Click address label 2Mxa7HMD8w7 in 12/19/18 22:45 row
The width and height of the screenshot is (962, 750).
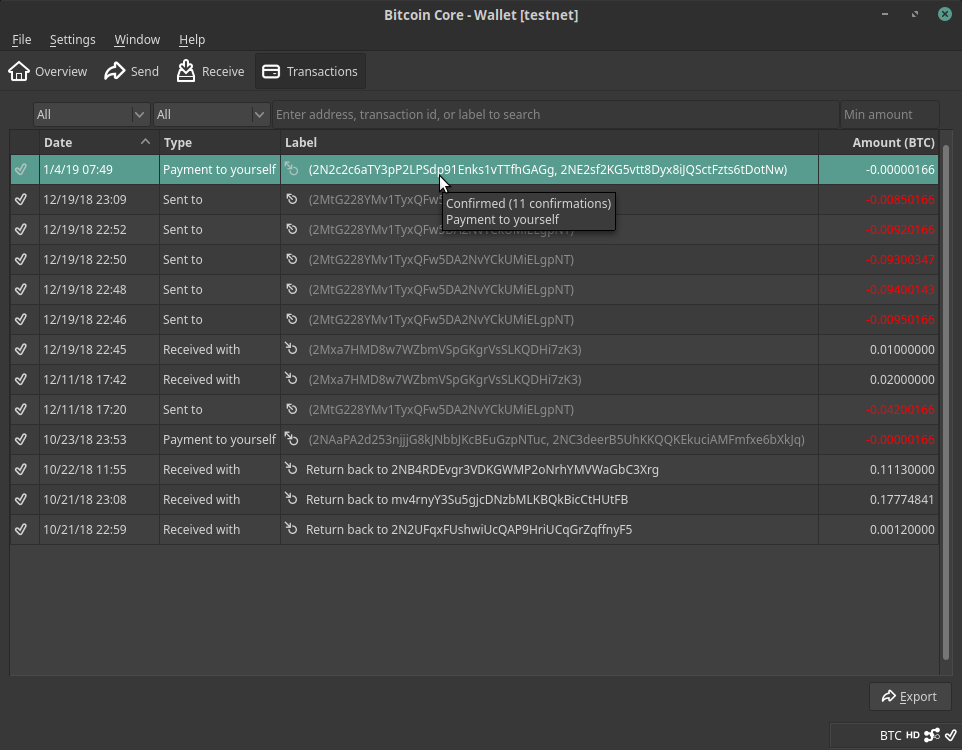pyautogui.click(x=445, y=349)
